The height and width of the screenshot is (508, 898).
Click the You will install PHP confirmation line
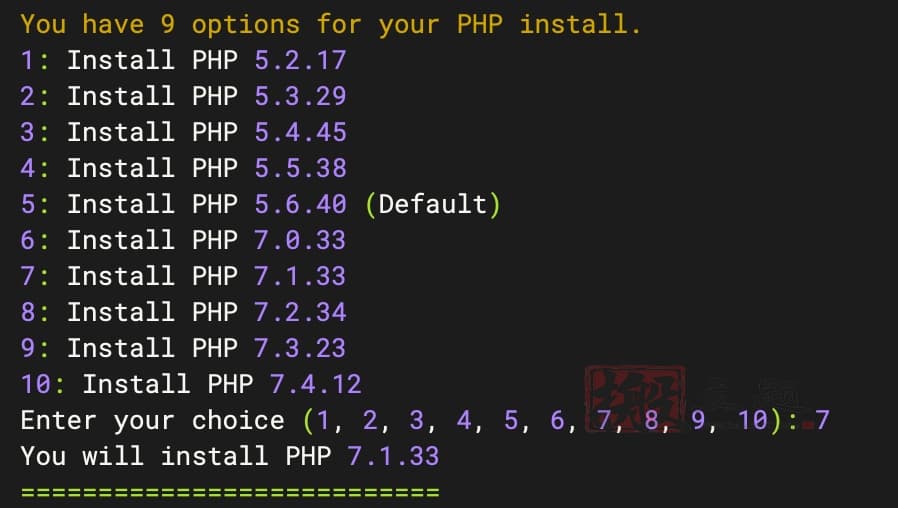pyautogui.click(x=230, y=456)
